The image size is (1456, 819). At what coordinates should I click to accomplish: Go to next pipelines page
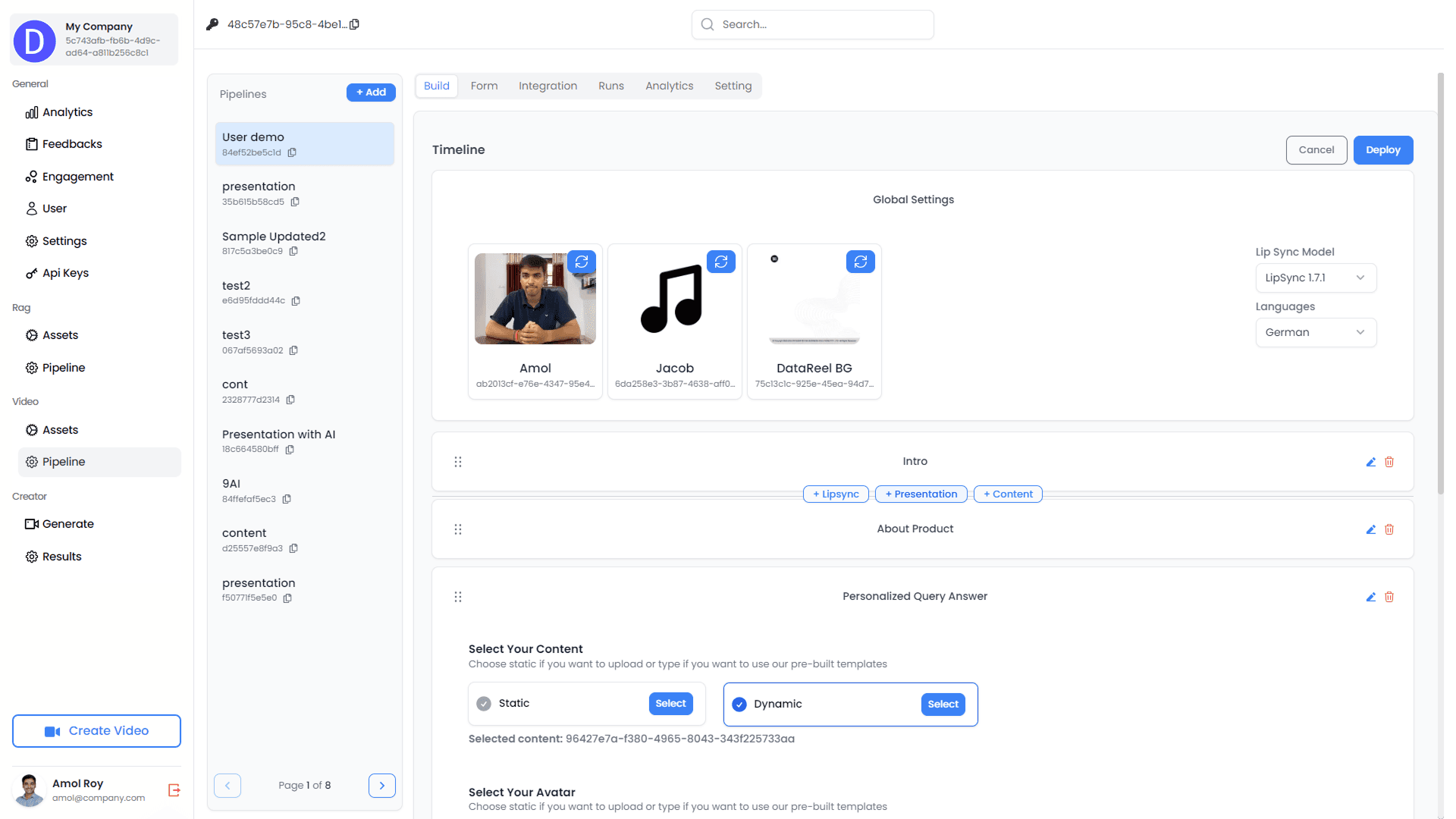[382, 786]
